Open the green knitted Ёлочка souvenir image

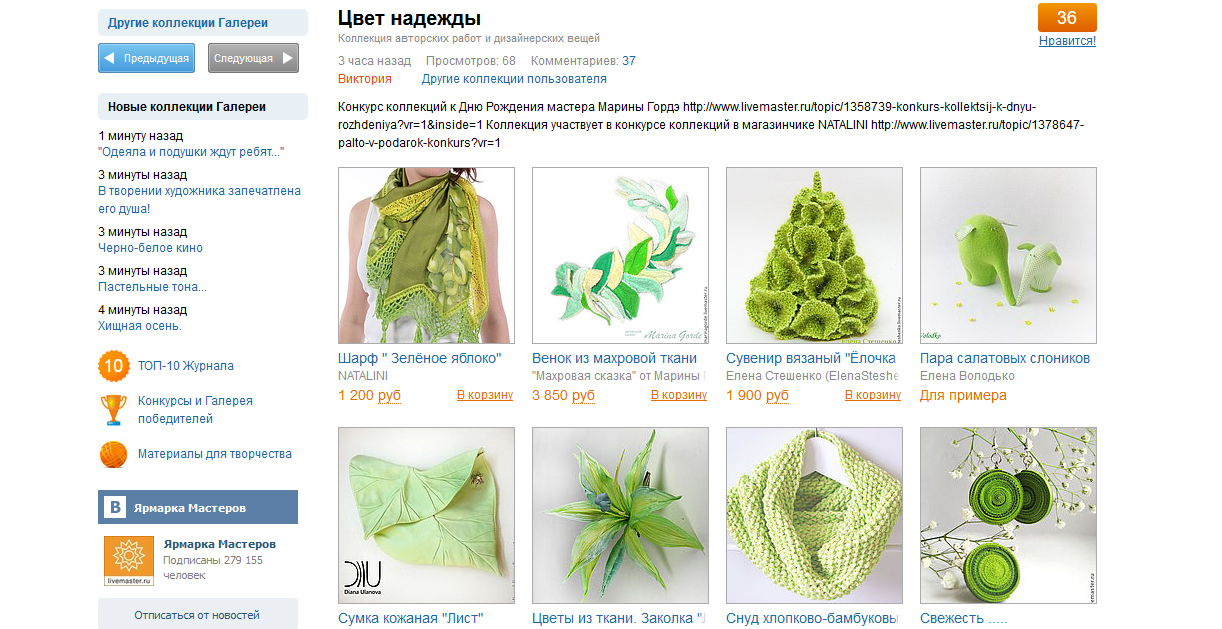[815, 256]
